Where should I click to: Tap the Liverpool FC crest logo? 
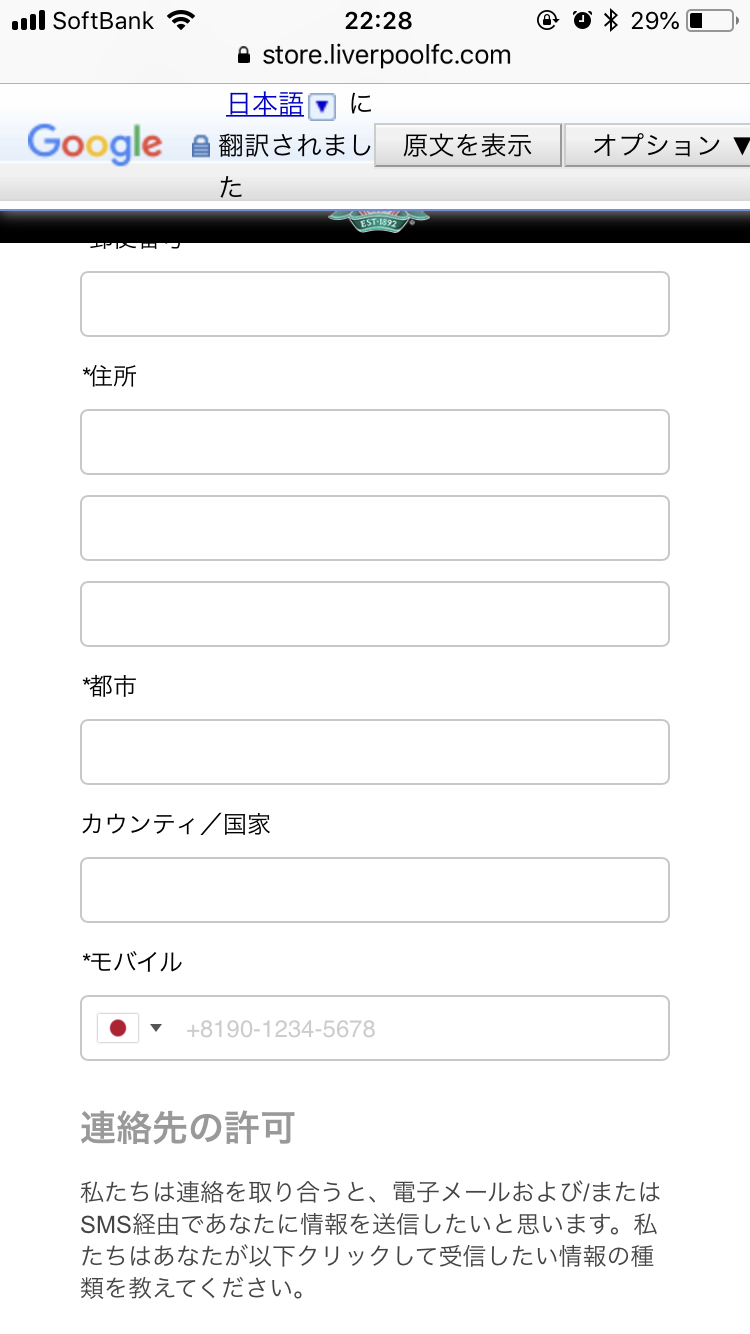[x=379, y=219]
